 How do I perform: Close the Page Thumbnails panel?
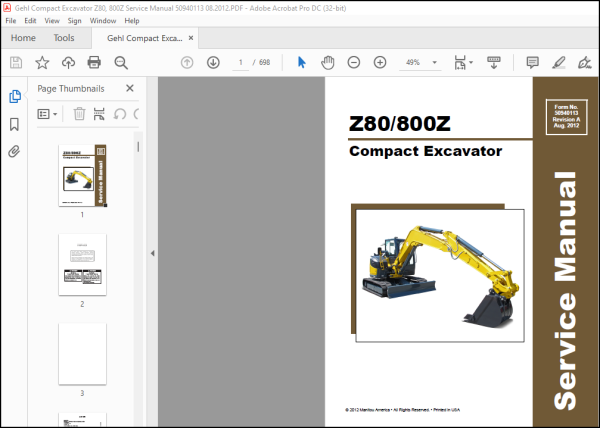(x=130, y=88)
